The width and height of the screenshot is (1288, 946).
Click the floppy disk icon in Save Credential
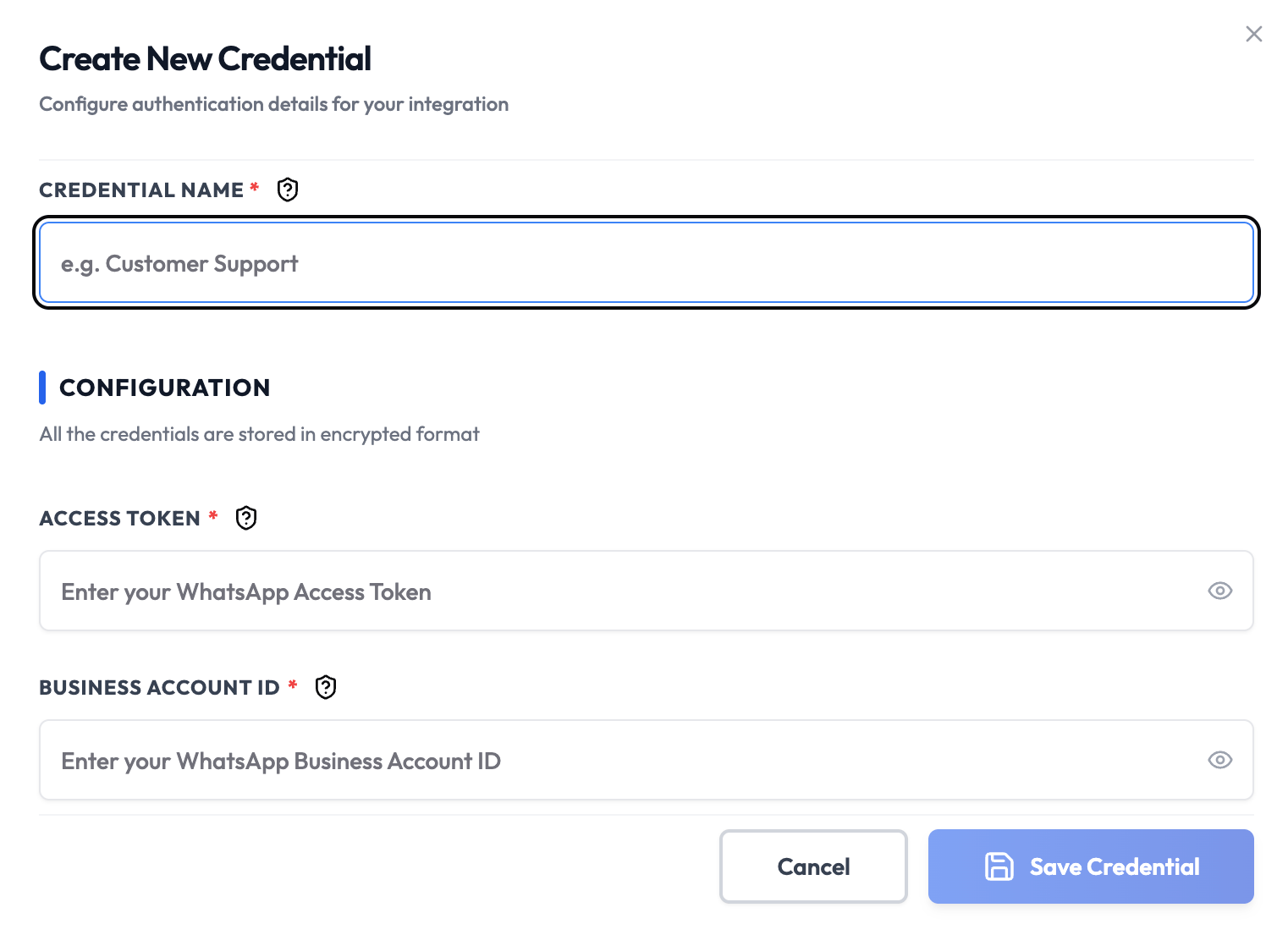point(999,866)
